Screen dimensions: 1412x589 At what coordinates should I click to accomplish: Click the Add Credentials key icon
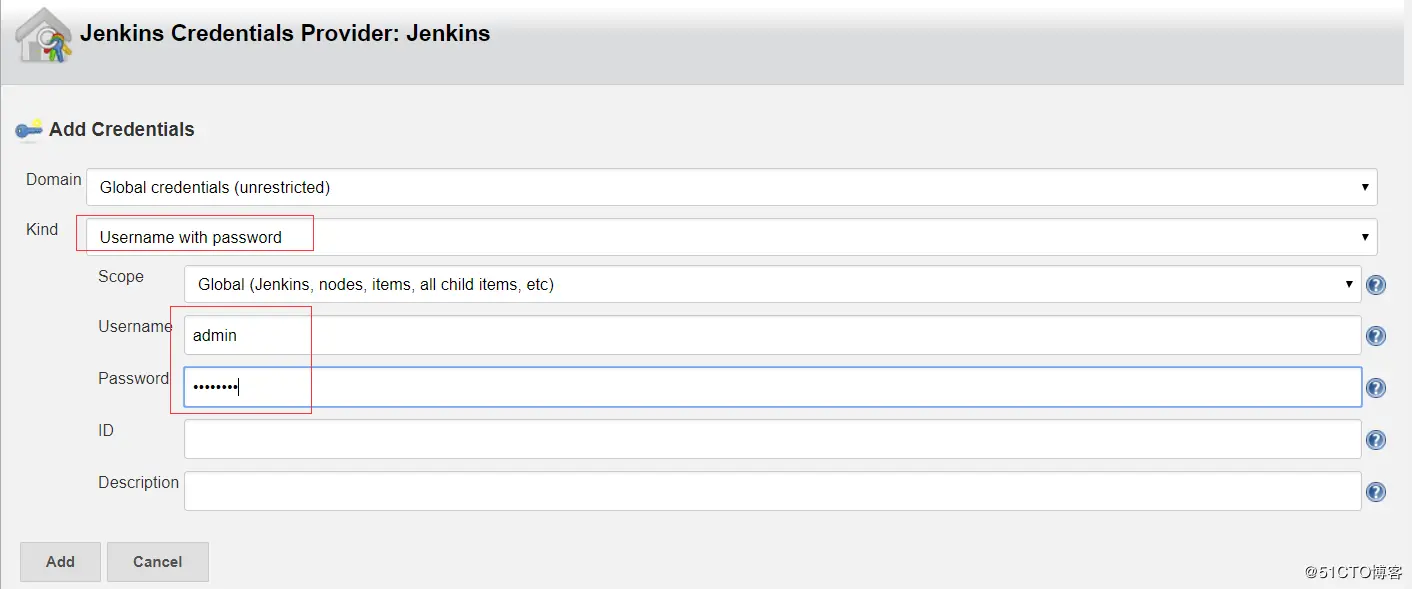coord(29,129)
